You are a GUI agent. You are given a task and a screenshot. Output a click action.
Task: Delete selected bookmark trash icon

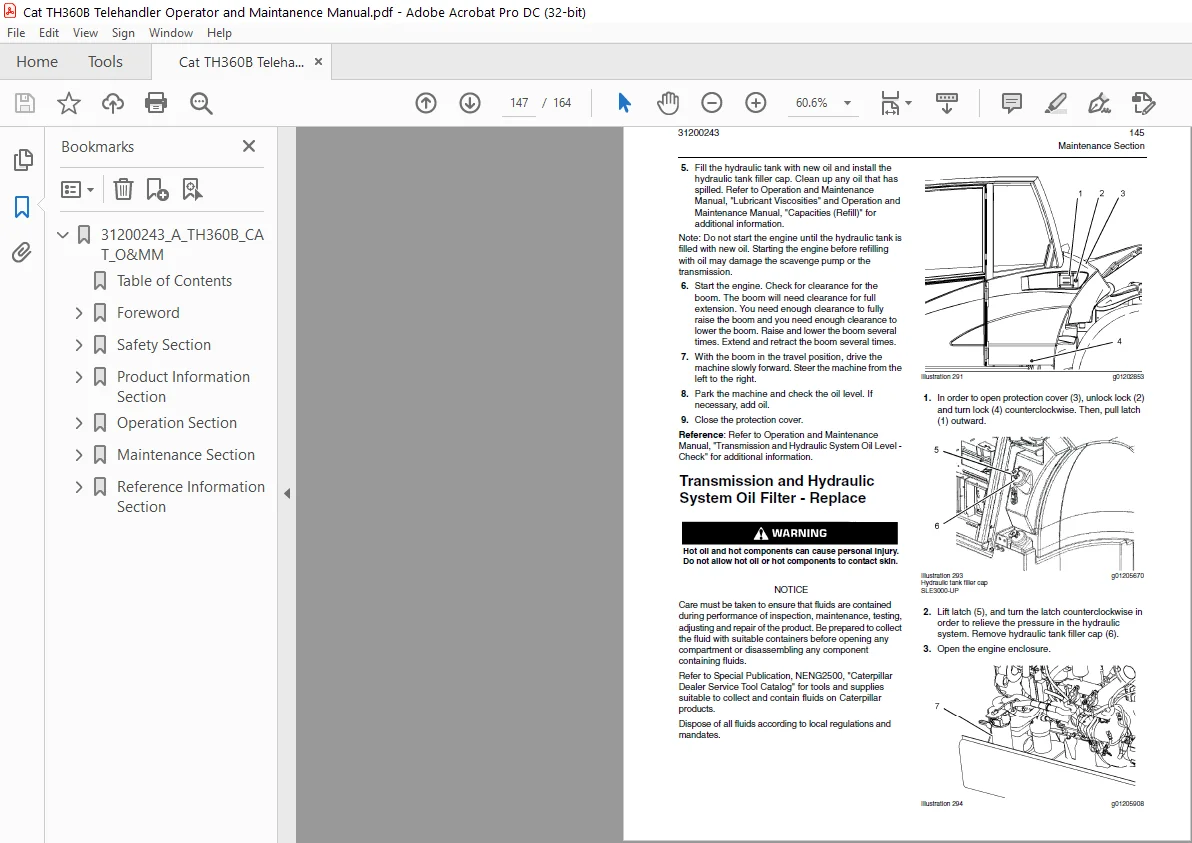coord(123,189)
